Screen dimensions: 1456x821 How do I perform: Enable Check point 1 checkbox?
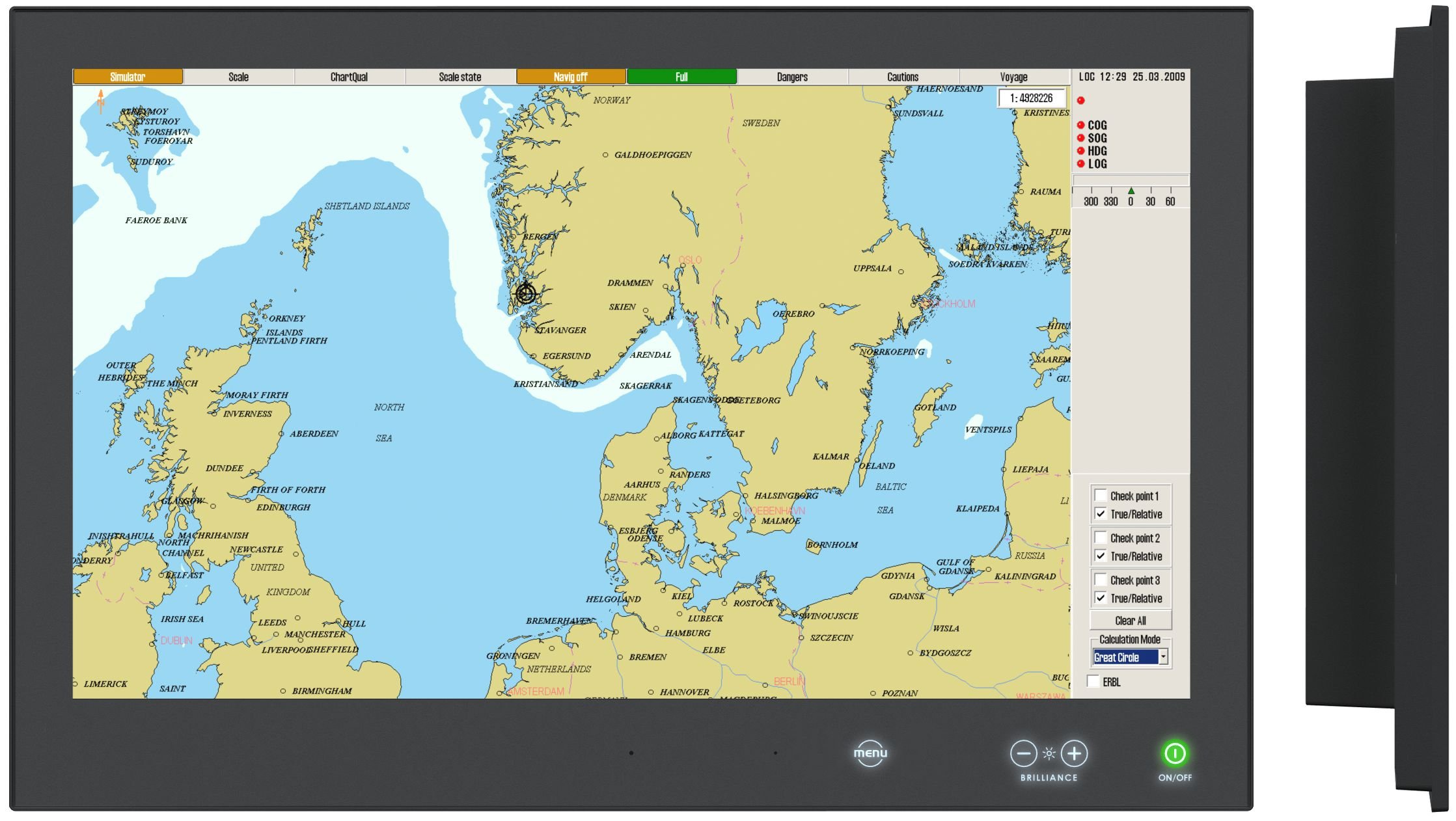point(1101,495)
